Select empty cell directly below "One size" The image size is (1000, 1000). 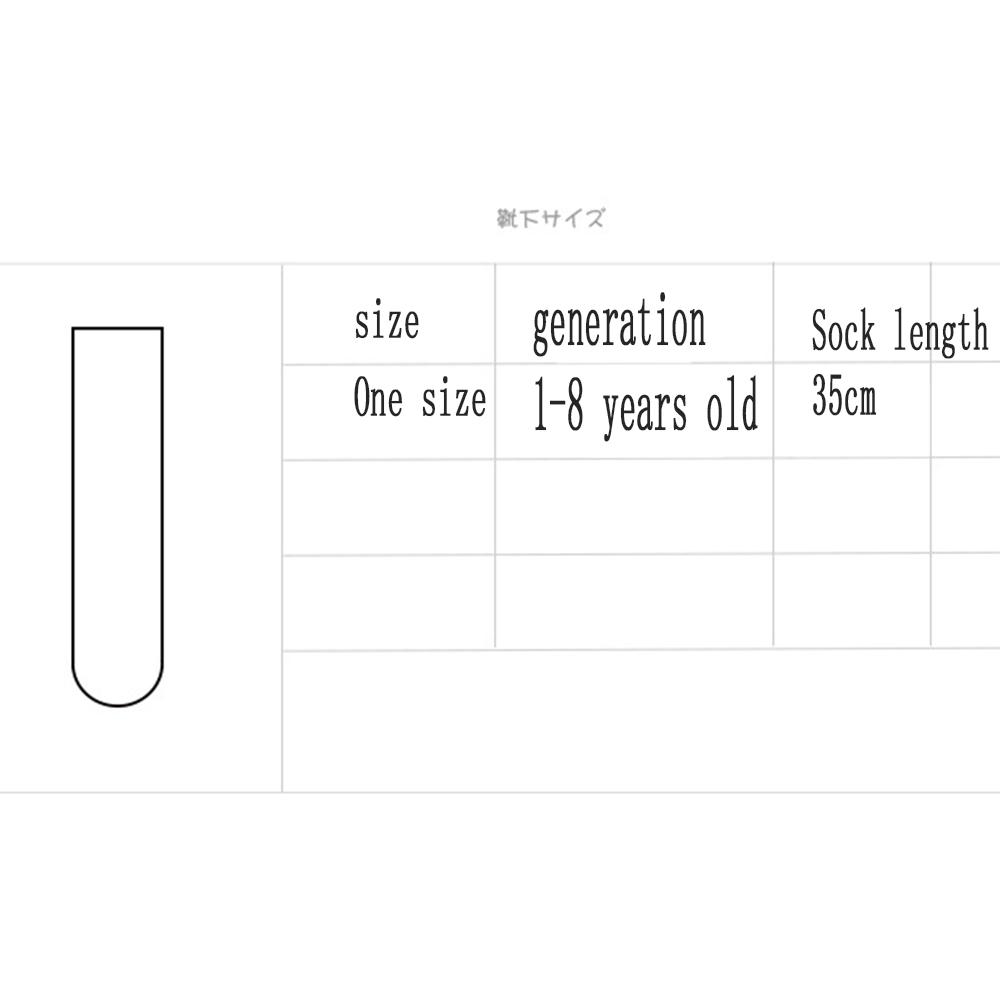coord(389,507)
